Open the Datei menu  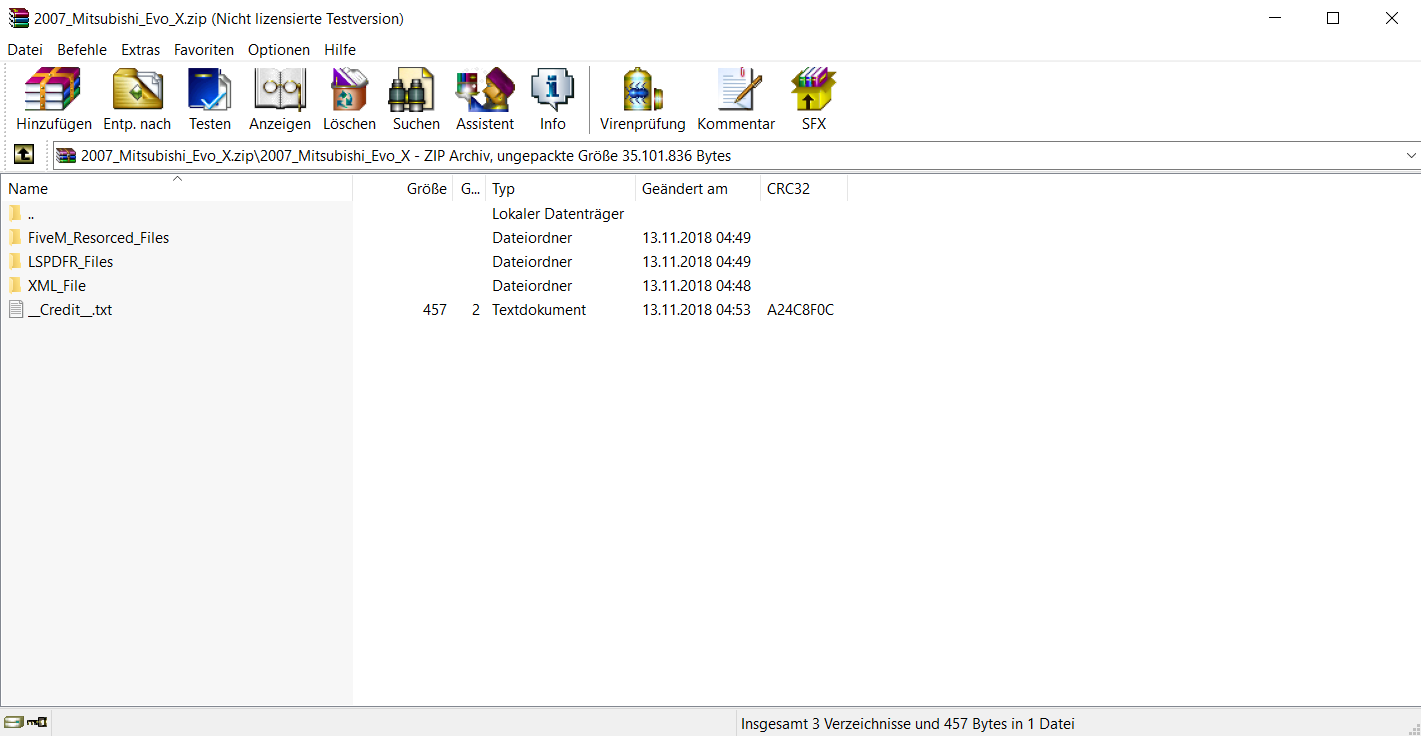[x=25, y=49]
